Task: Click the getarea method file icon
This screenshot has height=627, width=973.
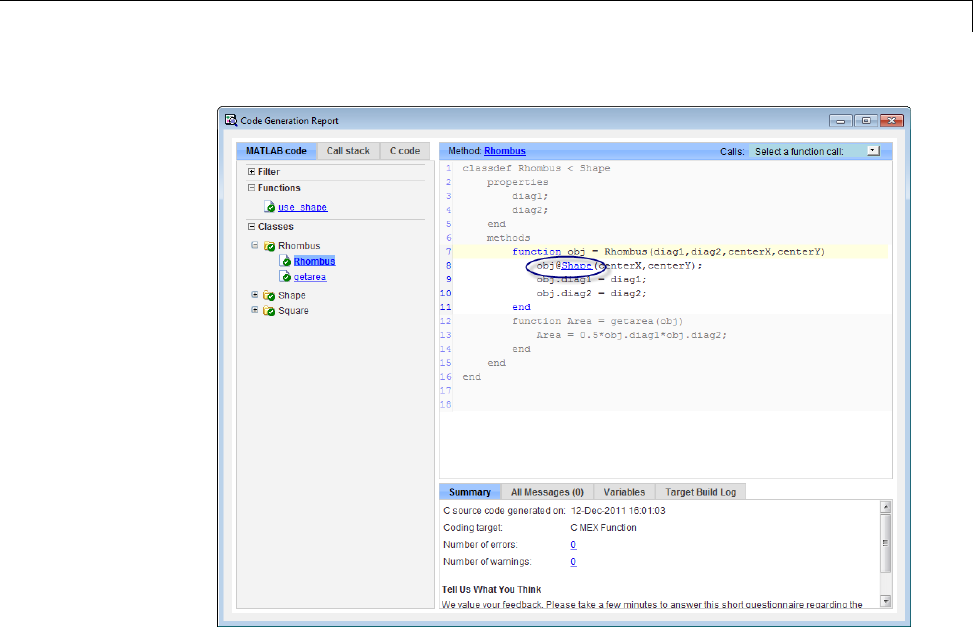Action: click(x=286, y=276)
